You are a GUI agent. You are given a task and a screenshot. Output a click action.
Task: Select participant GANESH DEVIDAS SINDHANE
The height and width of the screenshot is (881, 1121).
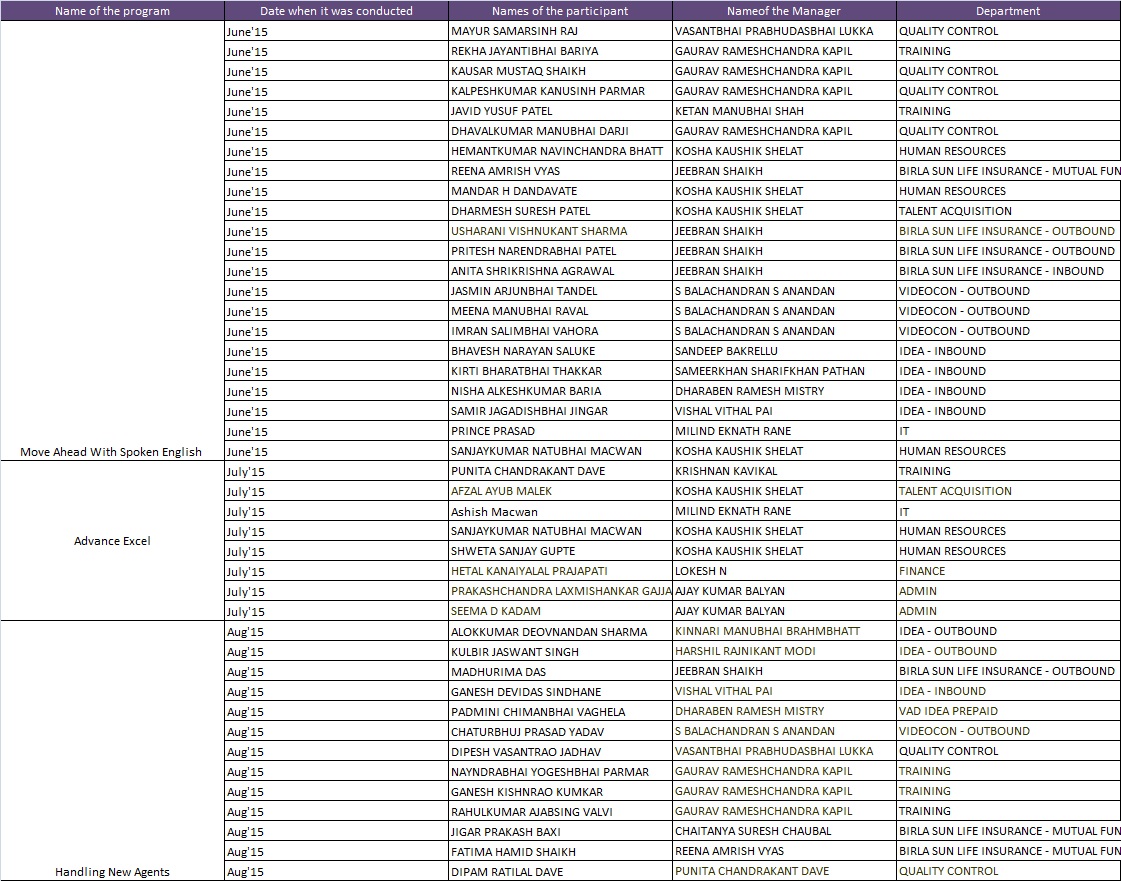click(x=560, y=691)
